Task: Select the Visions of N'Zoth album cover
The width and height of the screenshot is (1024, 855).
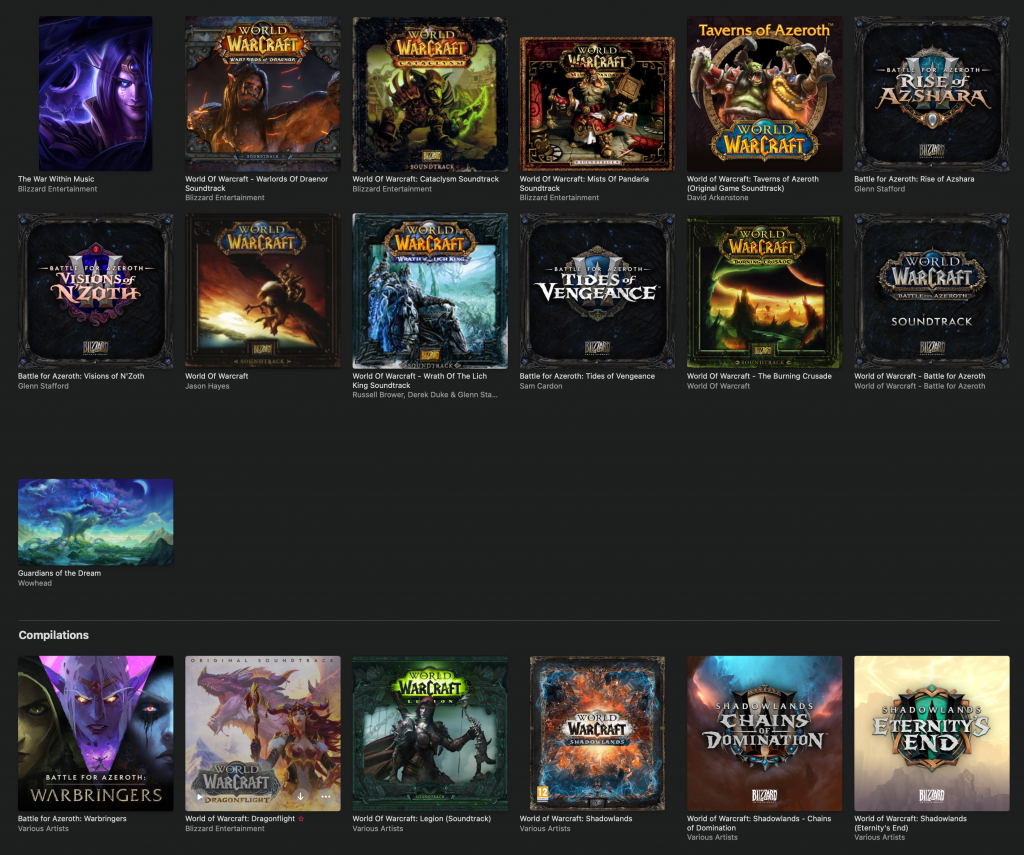Action: 95,291
